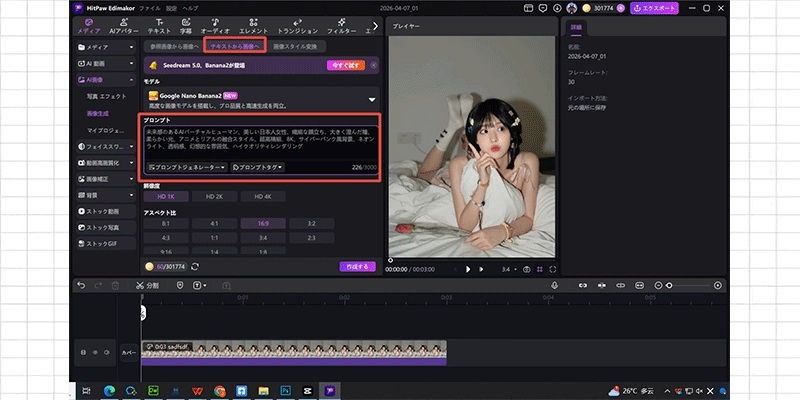This screenshot has width=800, height=400.
Task: Choose the 1:1 aspect ratio
Action: (213, 238)
